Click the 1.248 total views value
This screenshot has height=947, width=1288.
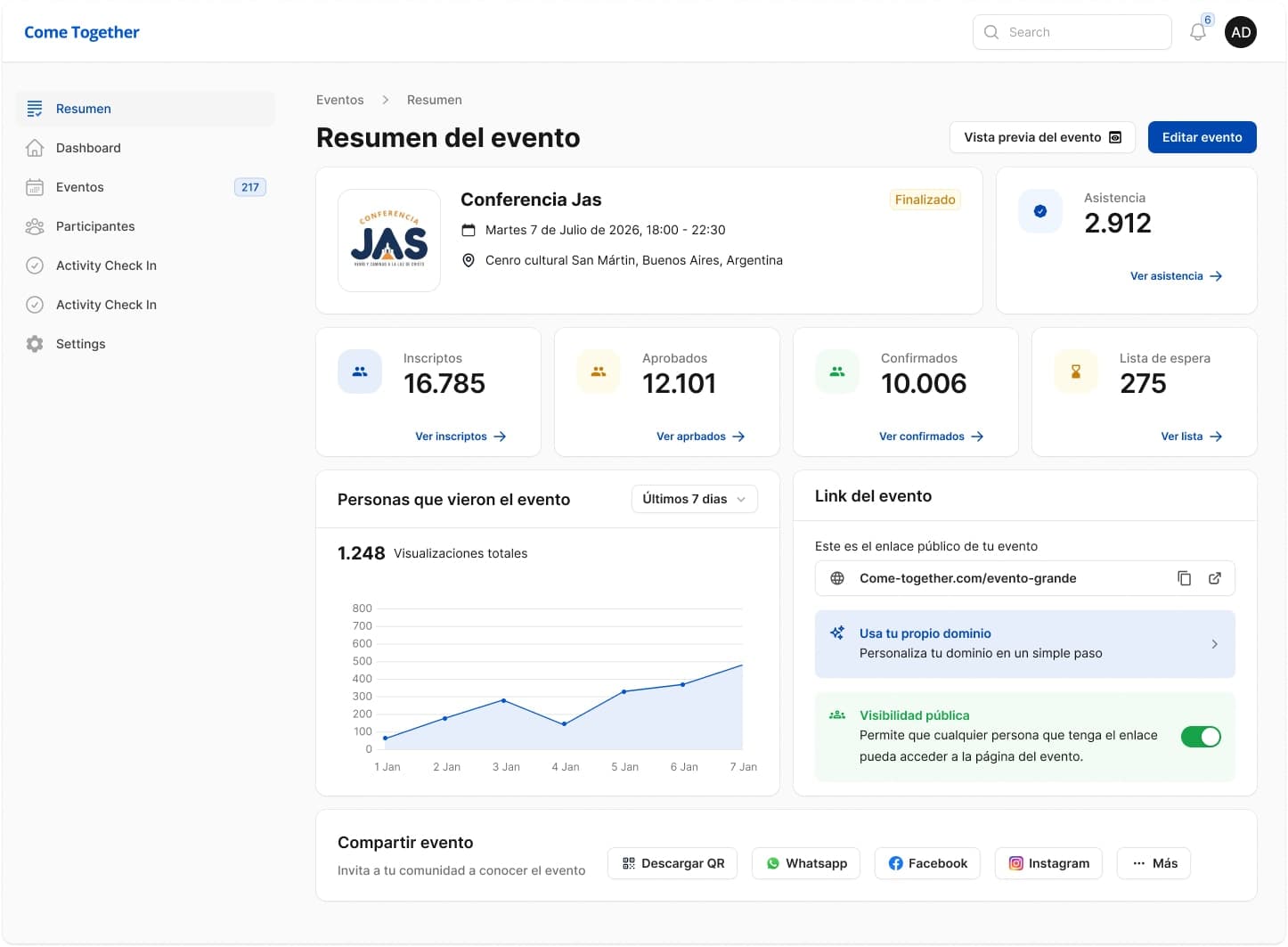click(362, 553)
